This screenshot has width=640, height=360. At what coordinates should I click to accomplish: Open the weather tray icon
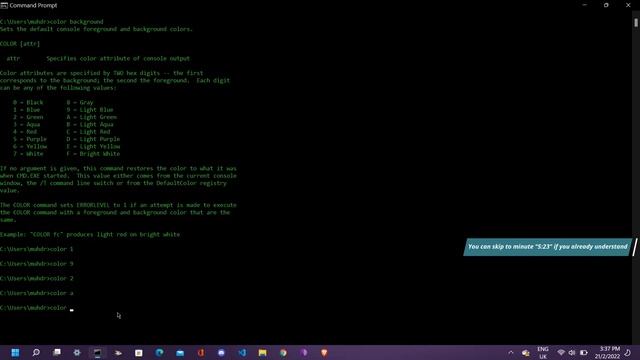pyautogui.click(x=526, y=353)
